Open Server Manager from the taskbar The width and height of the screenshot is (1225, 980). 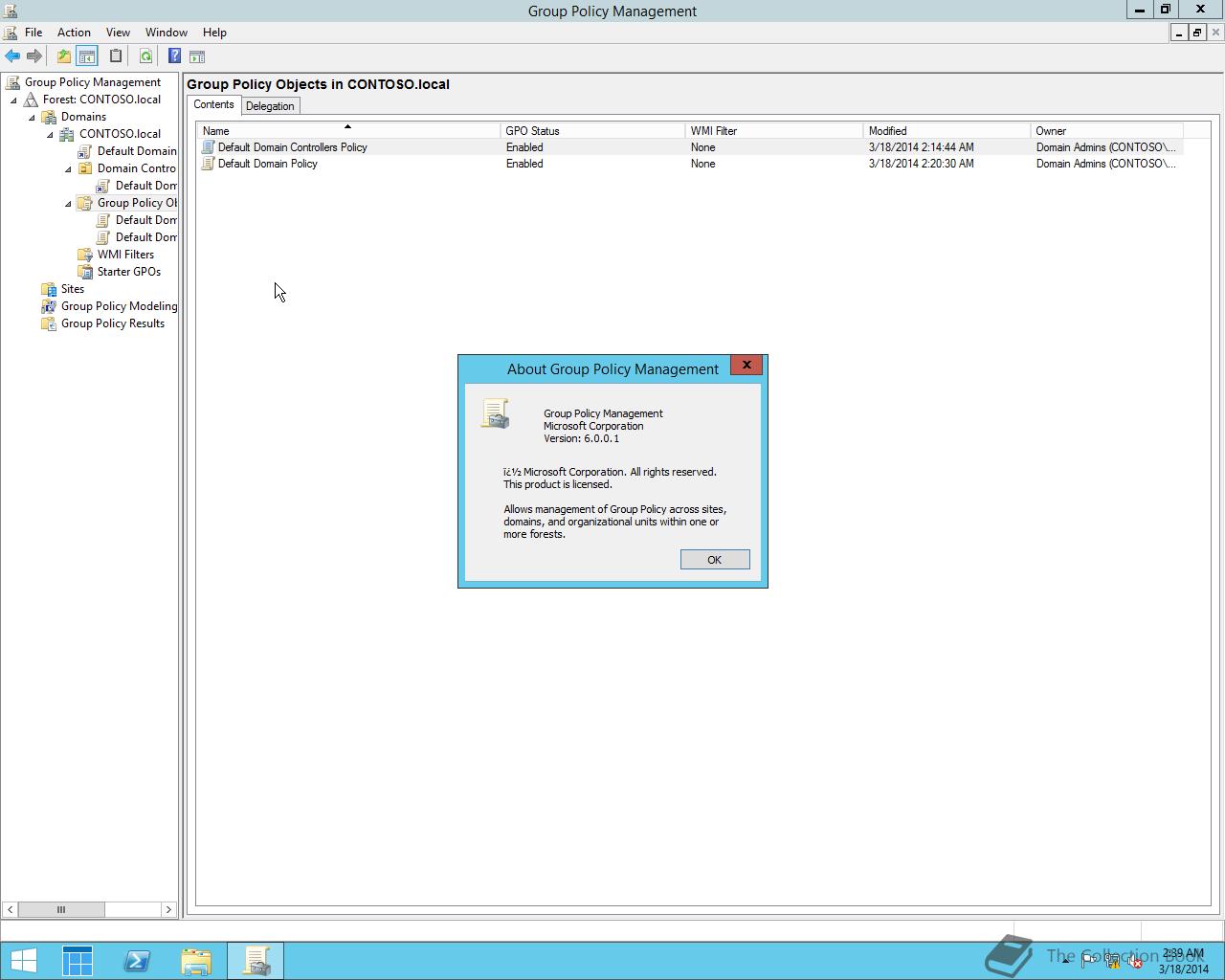tap(78, 960)
